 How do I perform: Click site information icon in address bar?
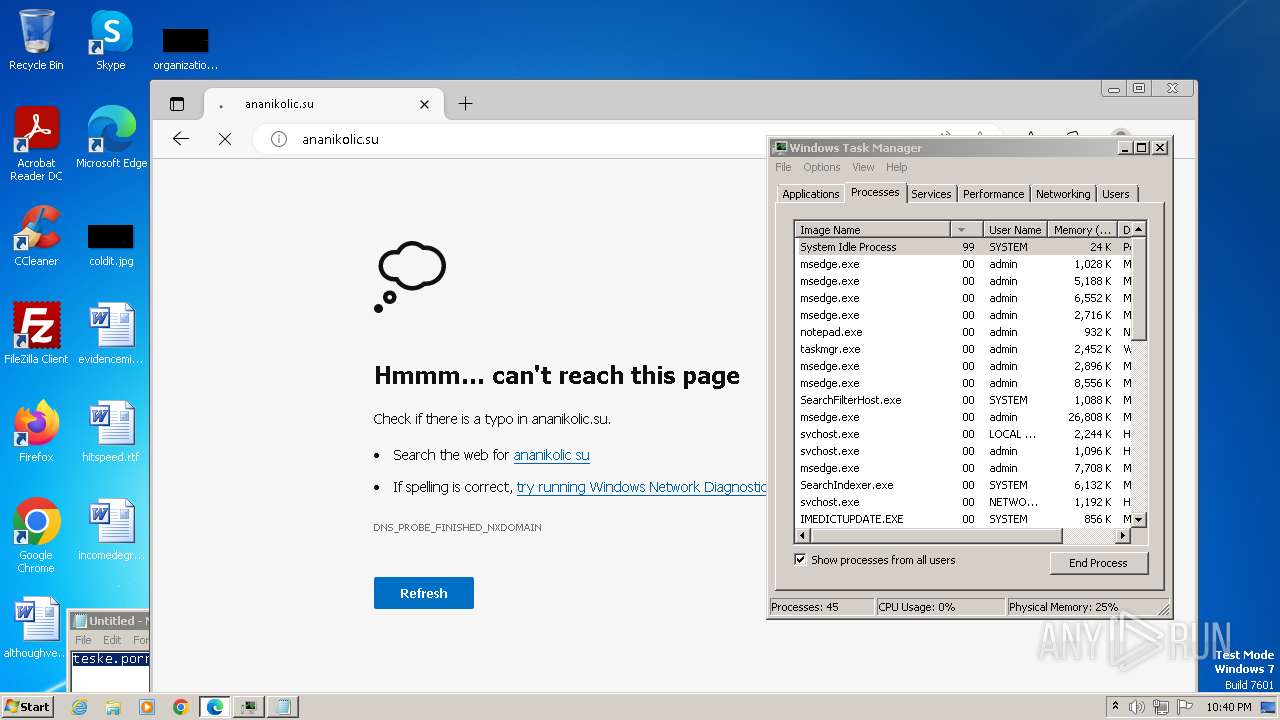[x=279, y=139]
